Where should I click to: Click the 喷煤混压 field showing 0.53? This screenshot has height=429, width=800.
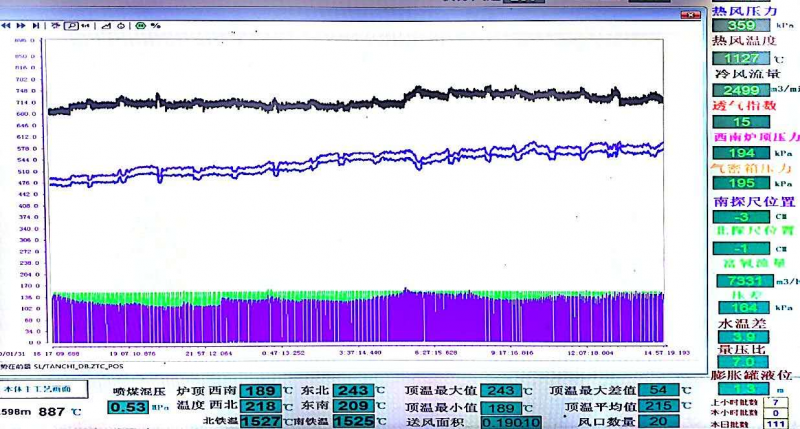tap(128, 407)
